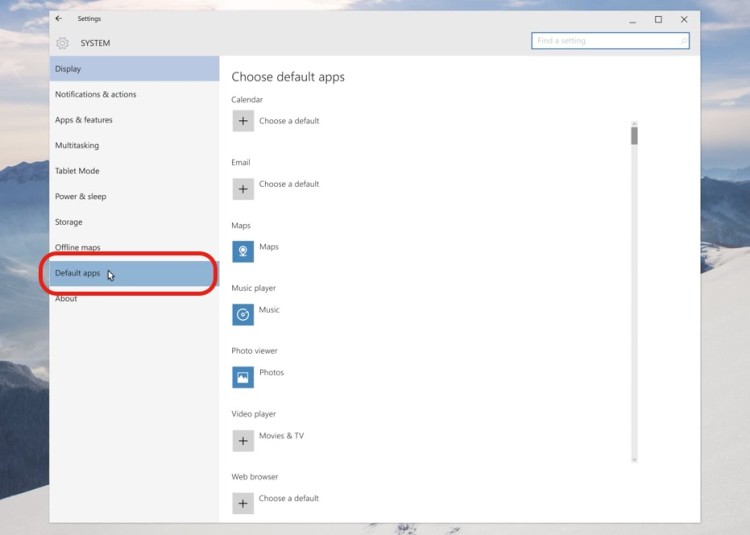This screenshot has height=535, width=750.
Task: Click the SYSTEM header text
Action: click(95, 43)
